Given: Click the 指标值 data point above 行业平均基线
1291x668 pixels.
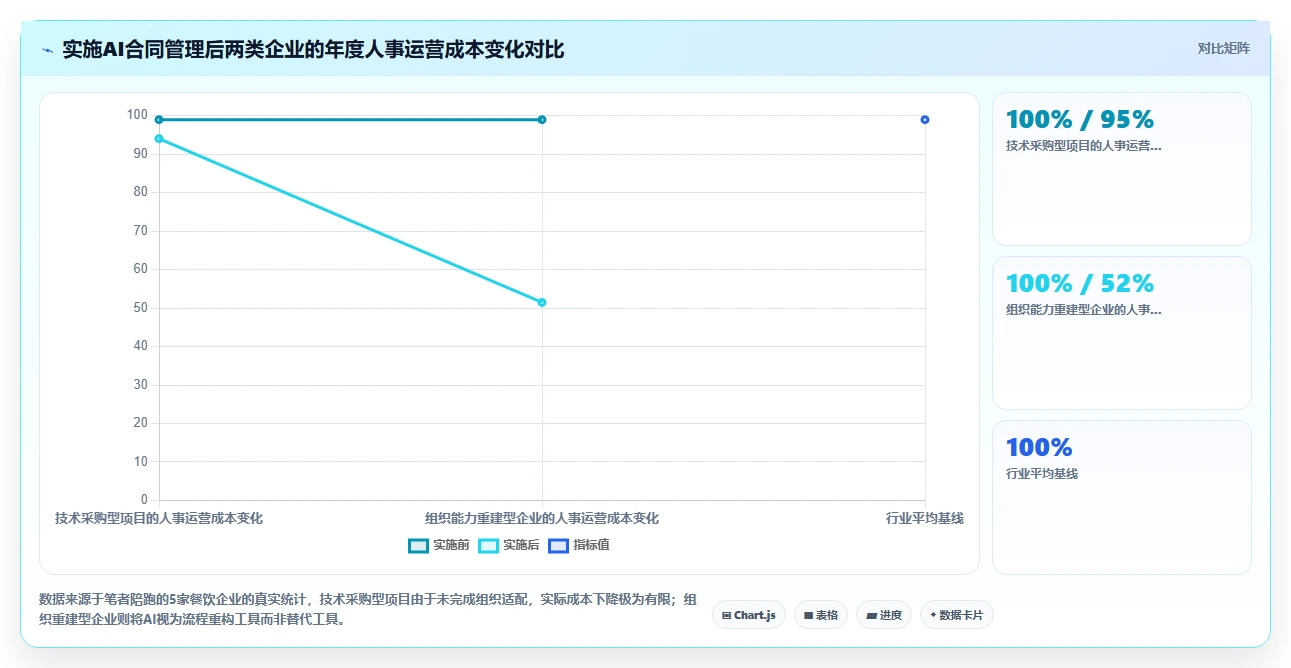Looking at the screenshot, I should click(x=925, y=119).
